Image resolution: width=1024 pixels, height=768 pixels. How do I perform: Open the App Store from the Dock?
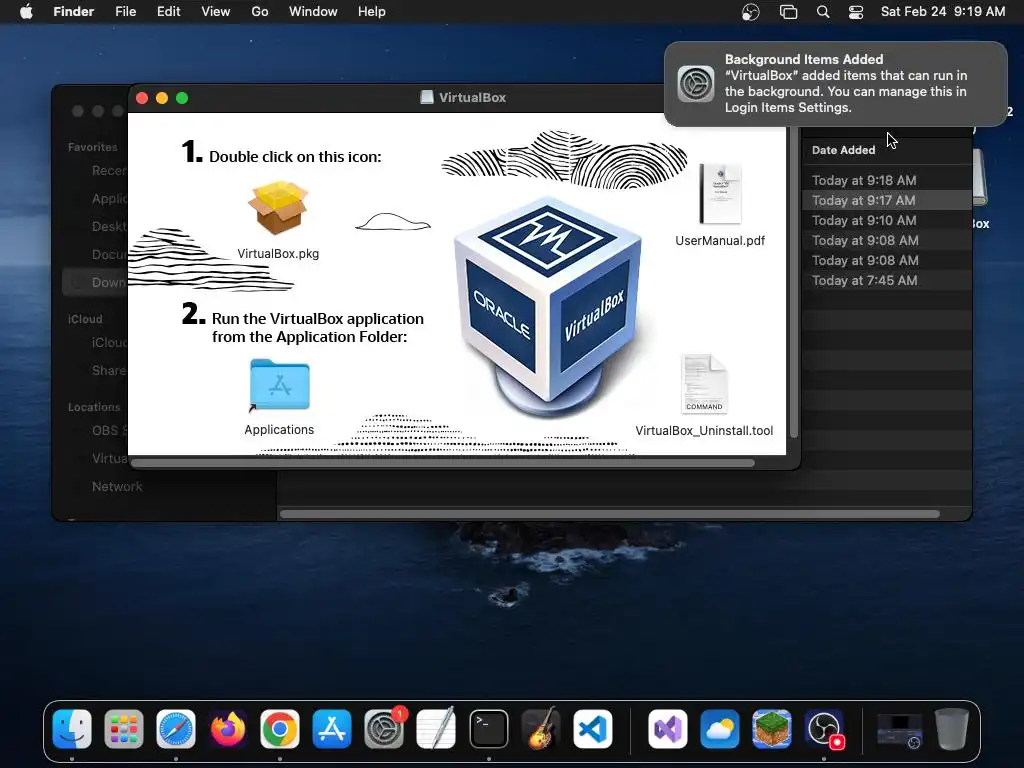click(332, 729)
